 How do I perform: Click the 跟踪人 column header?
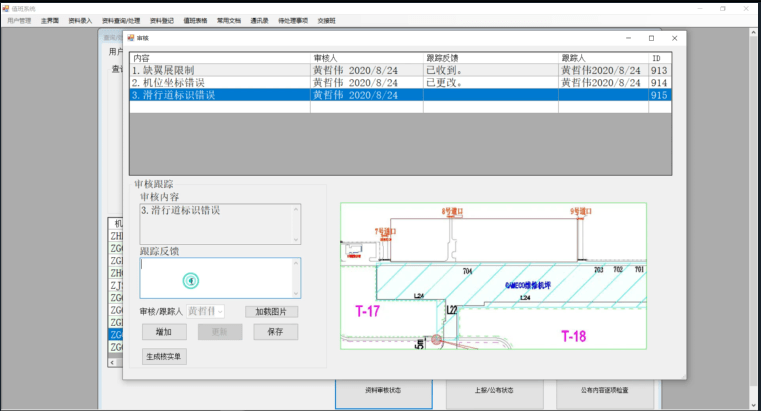(603, 58)
